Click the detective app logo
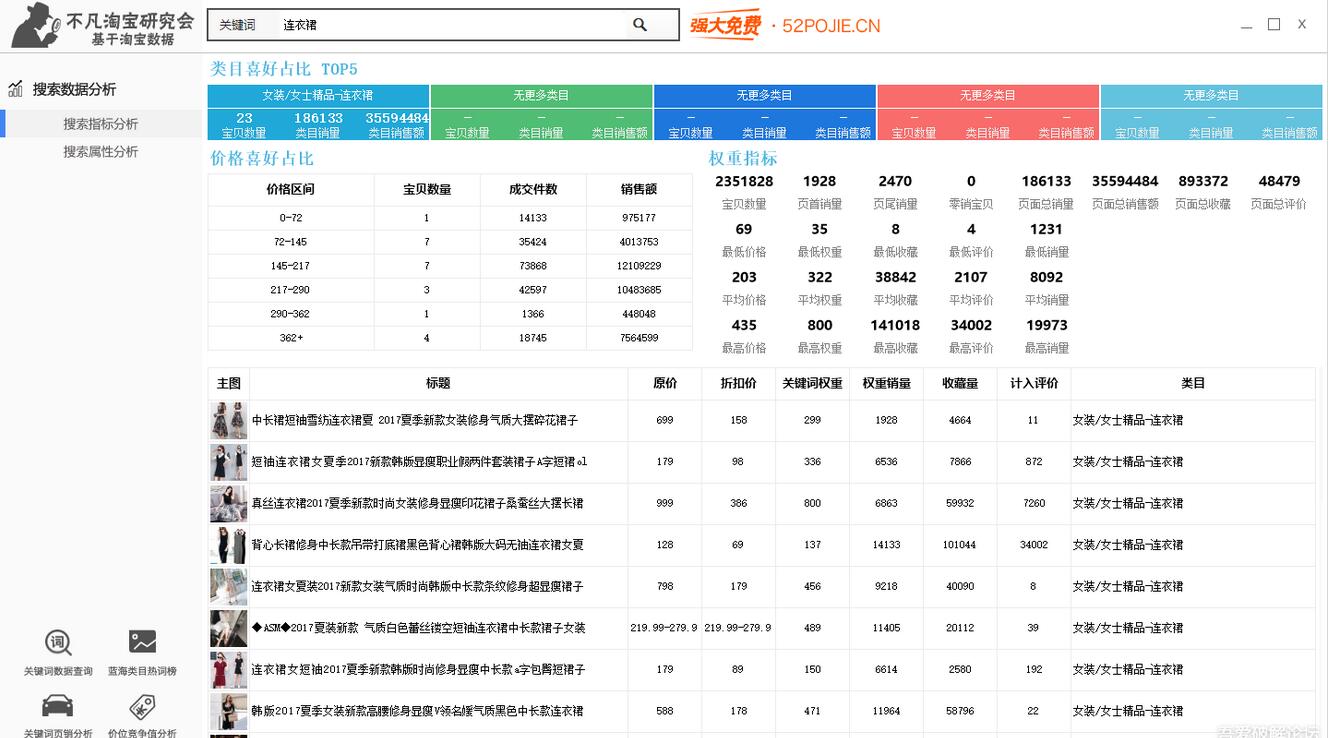This screenshot has width=1330, height=738. click(36, 24)
